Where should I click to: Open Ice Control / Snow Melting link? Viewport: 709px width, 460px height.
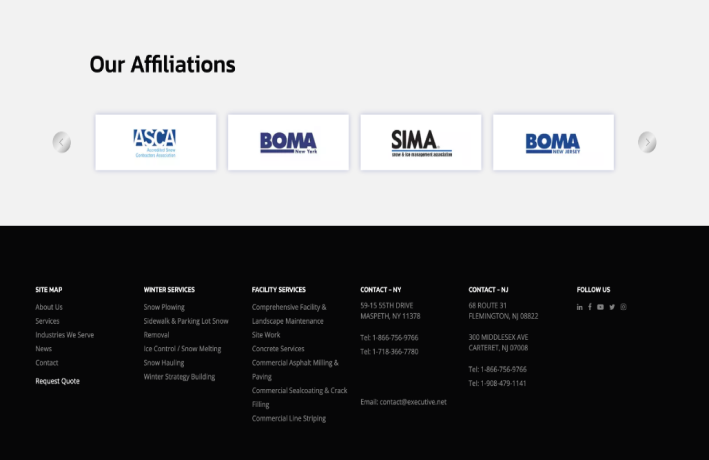182,349
